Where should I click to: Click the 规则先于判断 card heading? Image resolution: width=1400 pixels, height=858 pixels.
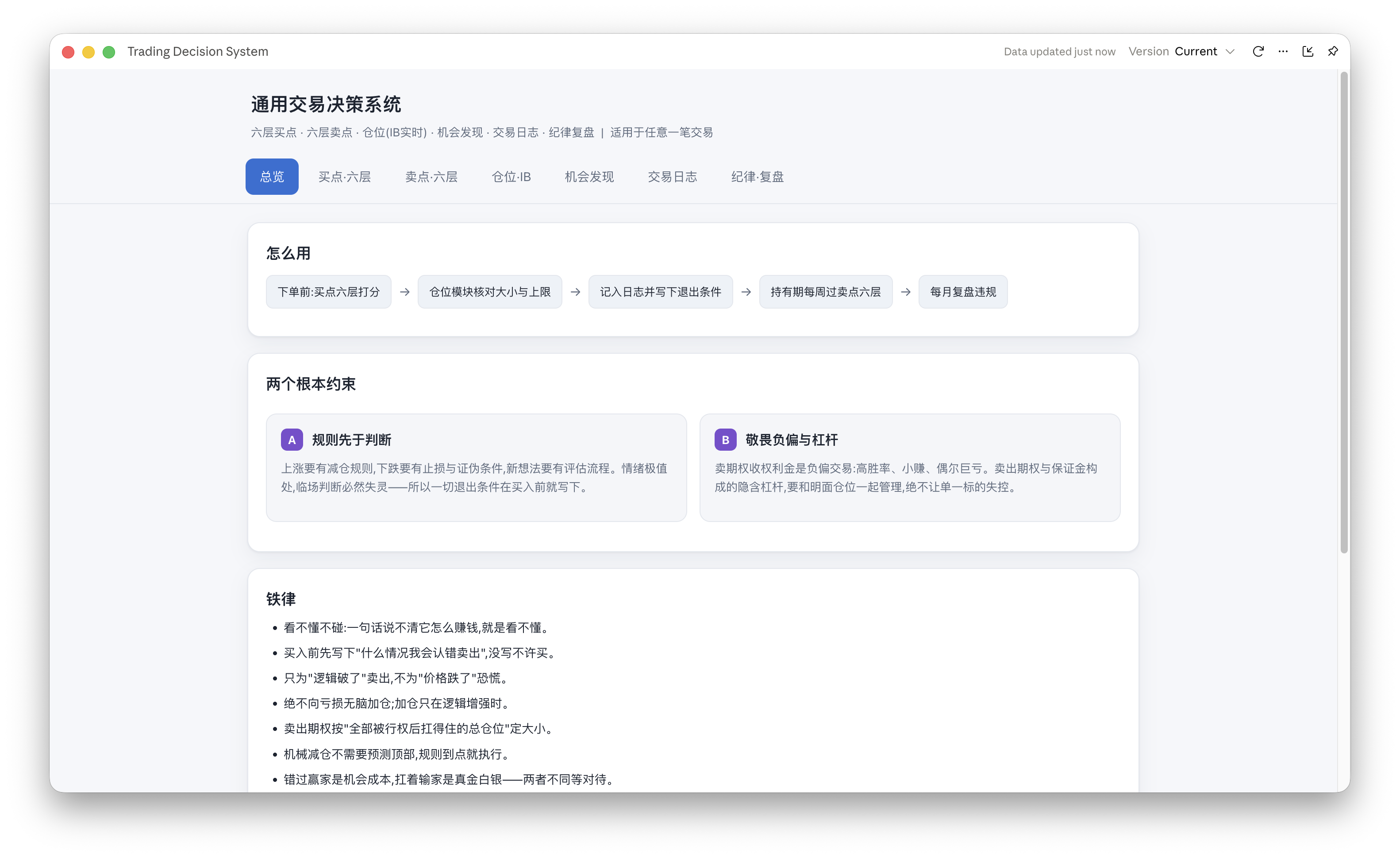click(x=352, y=440)
